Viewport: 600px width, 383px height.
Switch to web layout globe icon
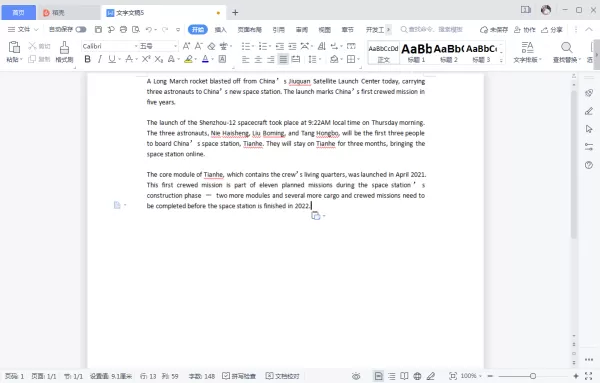pos(417,376)
